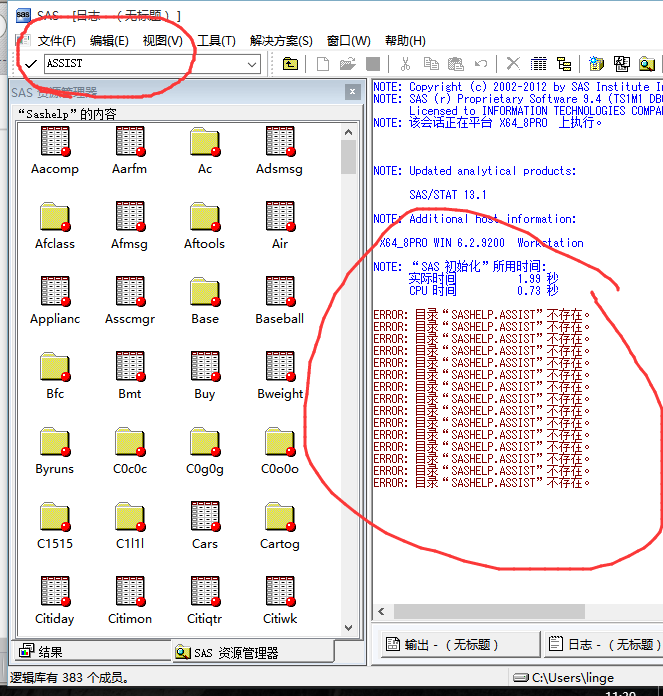This screenshot has height=696, width=663.
Task: Open the ASSIST command box dropdown
Action: tap(252, 64)
